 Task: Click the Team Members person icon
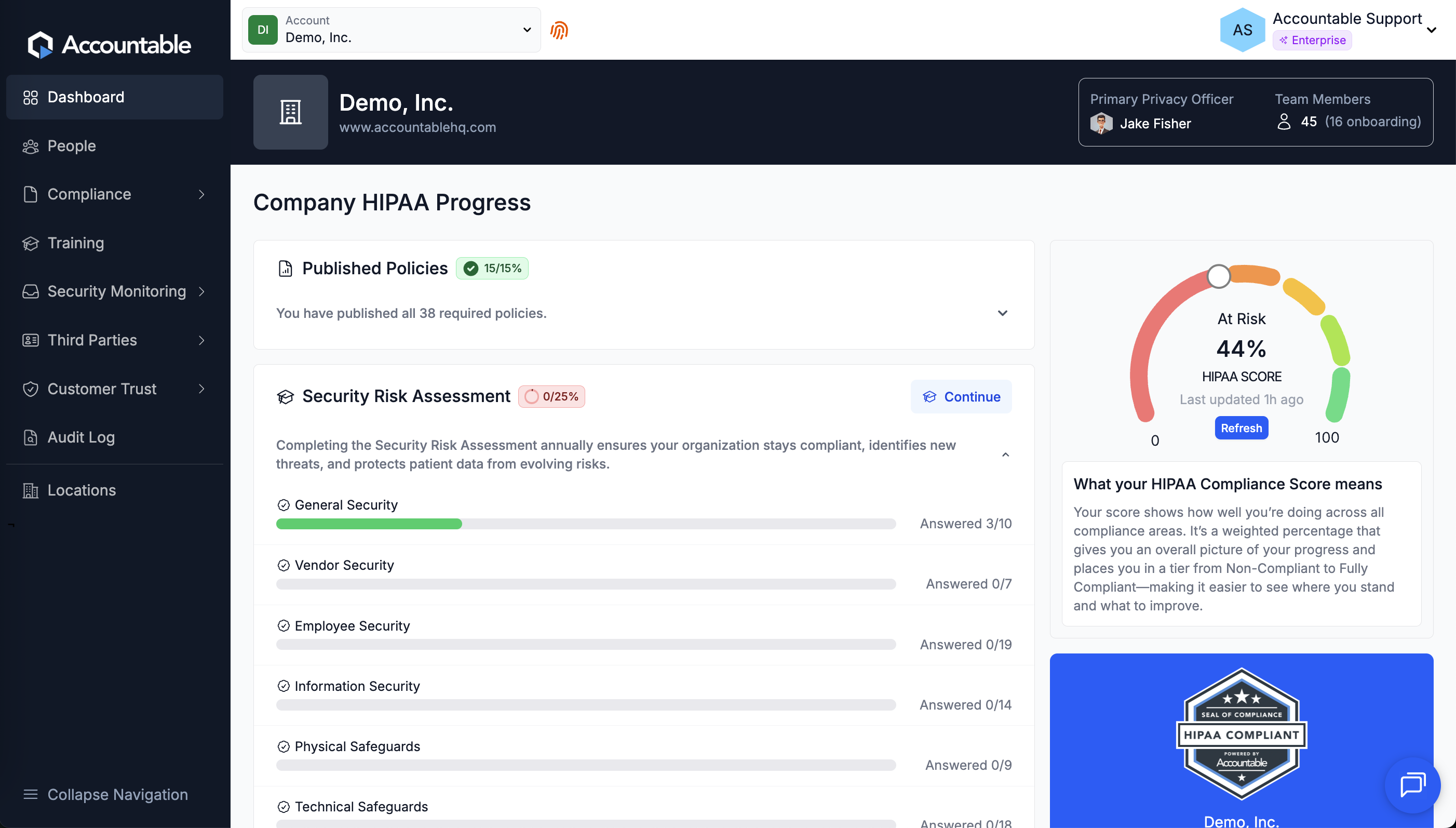click(x=1283, y=122)
